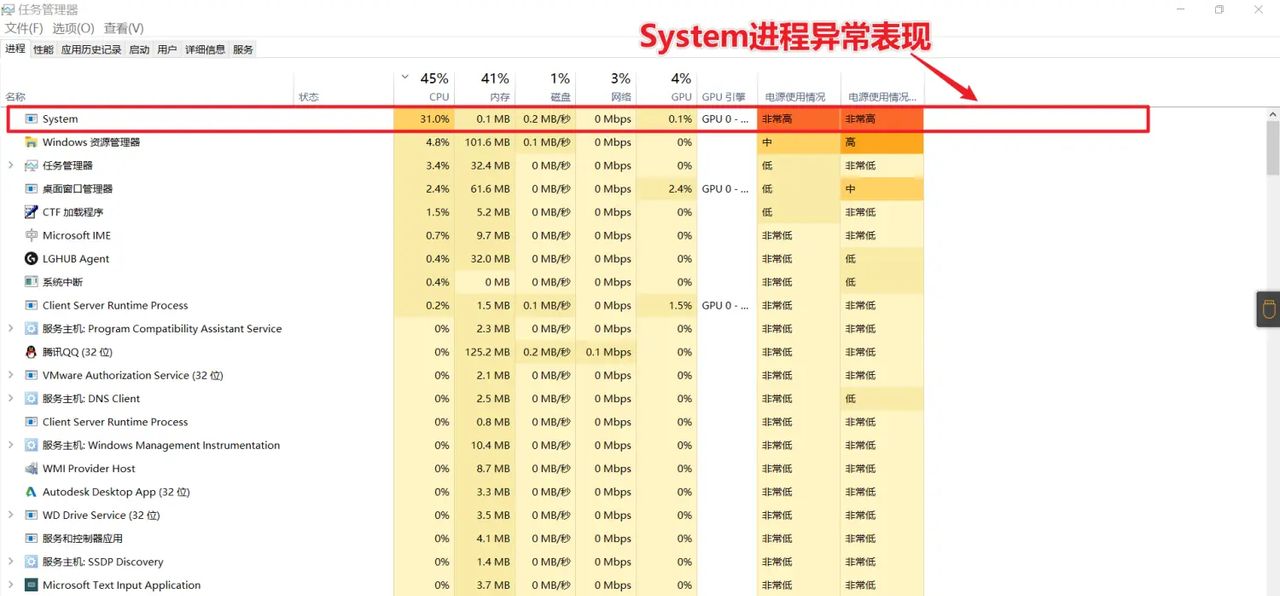Click the VMware Authorization Service icon
The height and width of the screenshot is (596, 1280).
pyautogui.click(x=30, y=375)
